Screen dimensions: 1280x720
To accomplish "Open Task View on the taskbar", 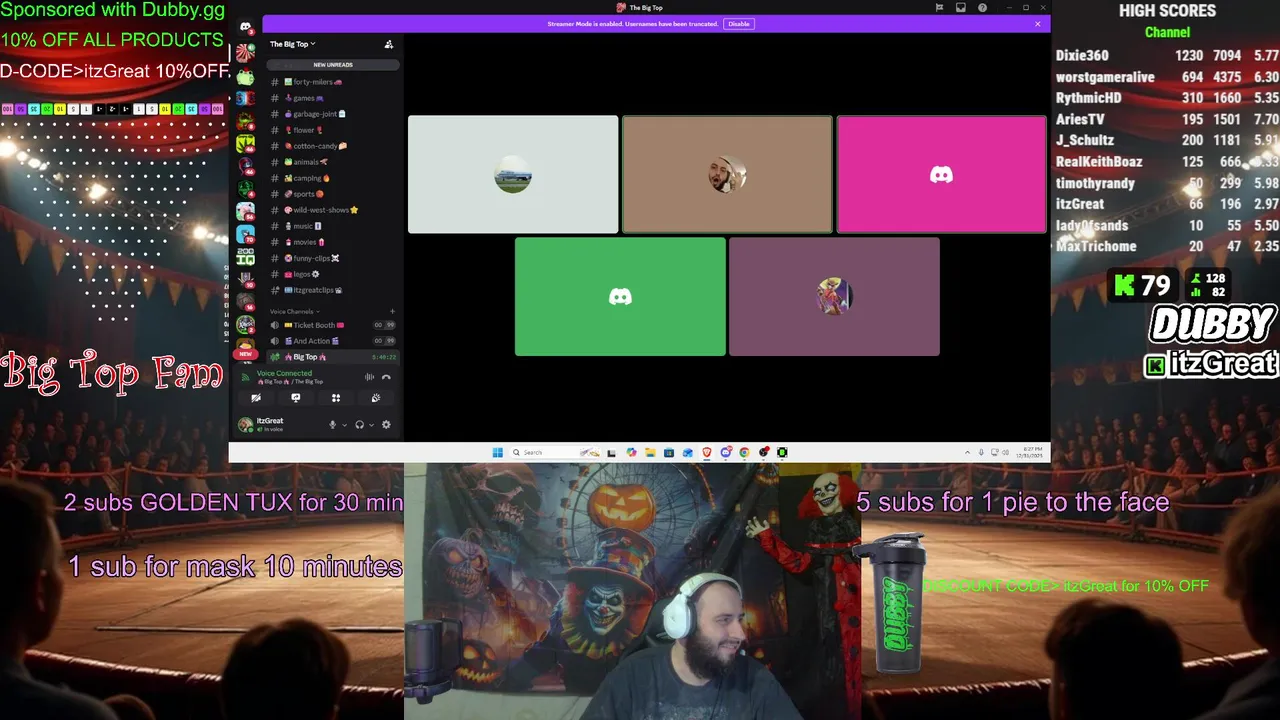I will click(612, 452).
